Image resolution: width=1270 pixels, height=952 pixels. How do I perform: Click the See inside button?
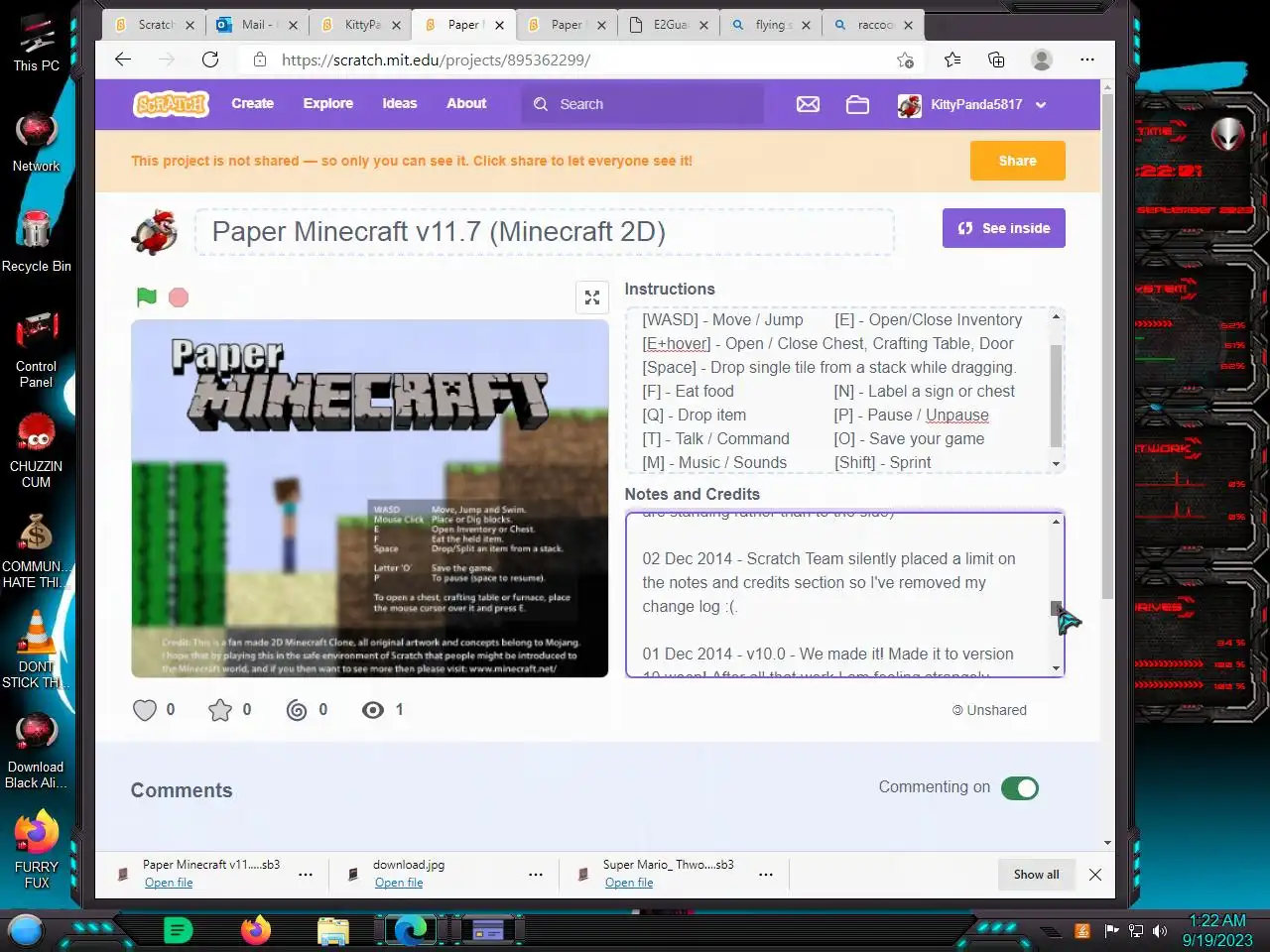(1004, 228)
